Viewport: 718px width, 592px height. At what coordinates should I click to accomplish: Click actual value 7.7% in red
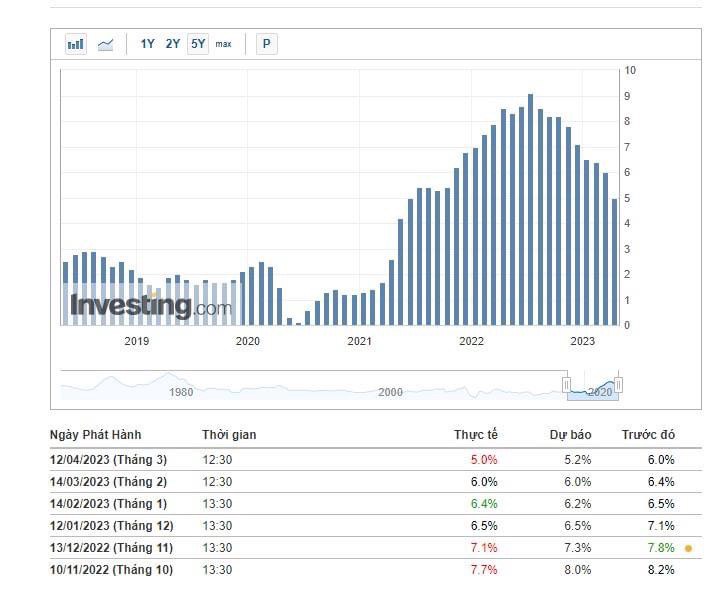click(484, 570)
